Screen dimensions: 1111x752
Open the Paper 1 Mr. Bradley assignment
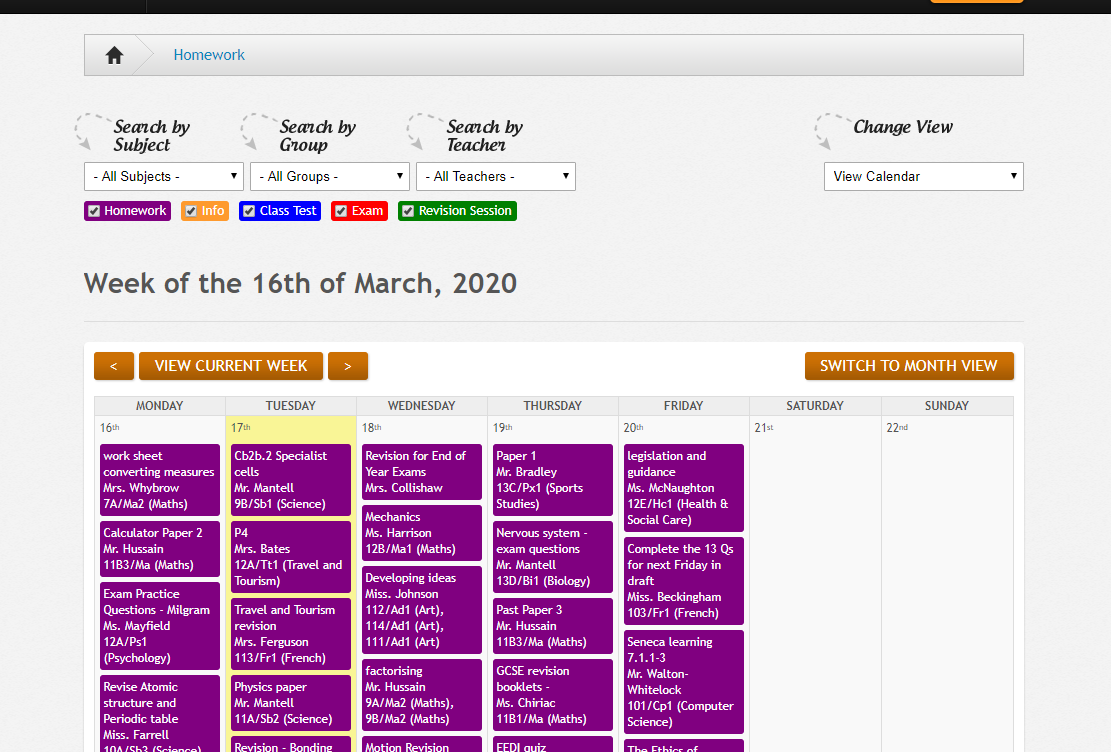(552, 480)
